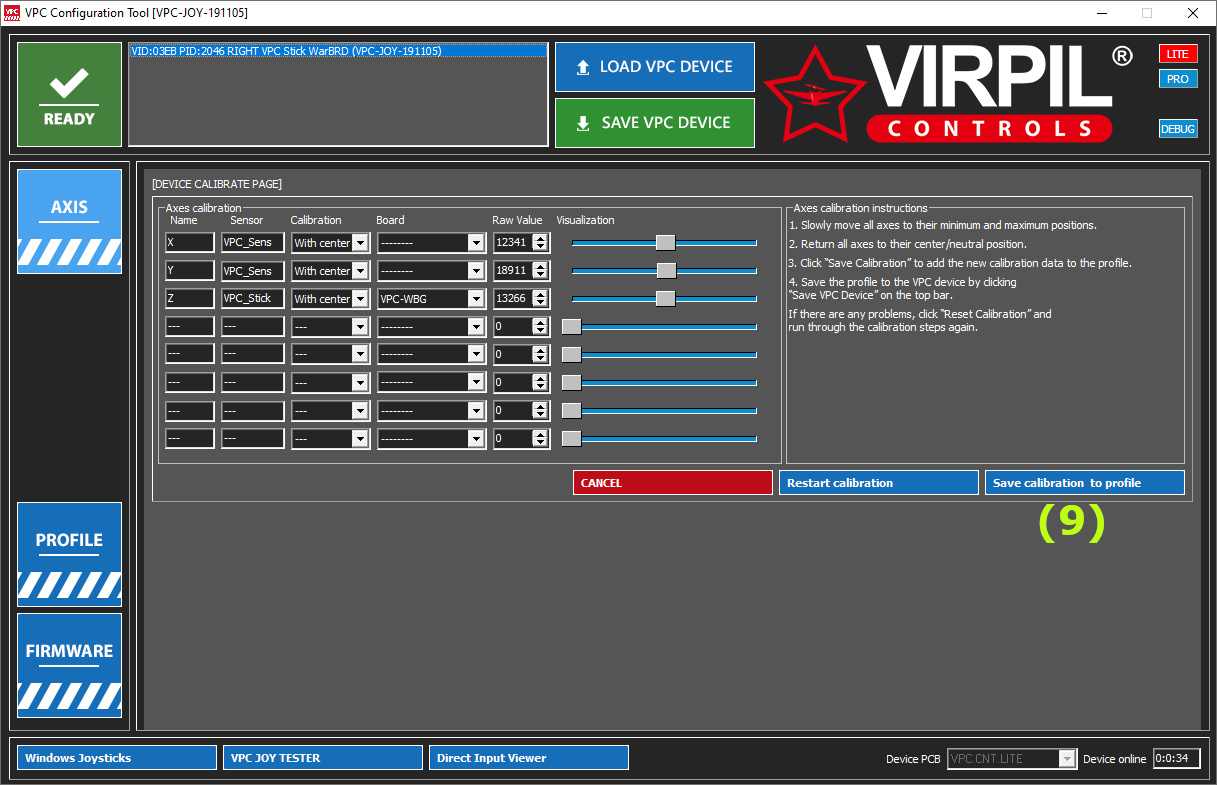Click the DEVICE CALIBRATE PAGE heading

pyautogui.click(x=217, y=184)
